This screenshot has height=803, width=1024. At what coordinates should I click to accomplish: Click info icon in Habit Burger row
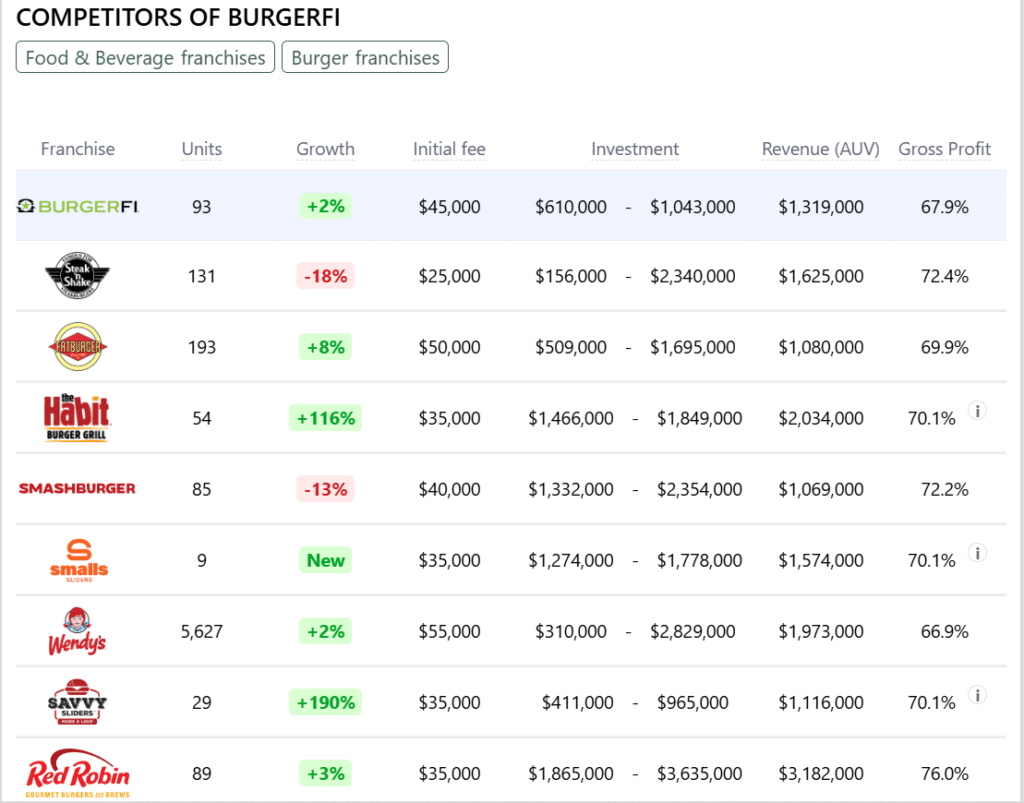coord(977,411)
